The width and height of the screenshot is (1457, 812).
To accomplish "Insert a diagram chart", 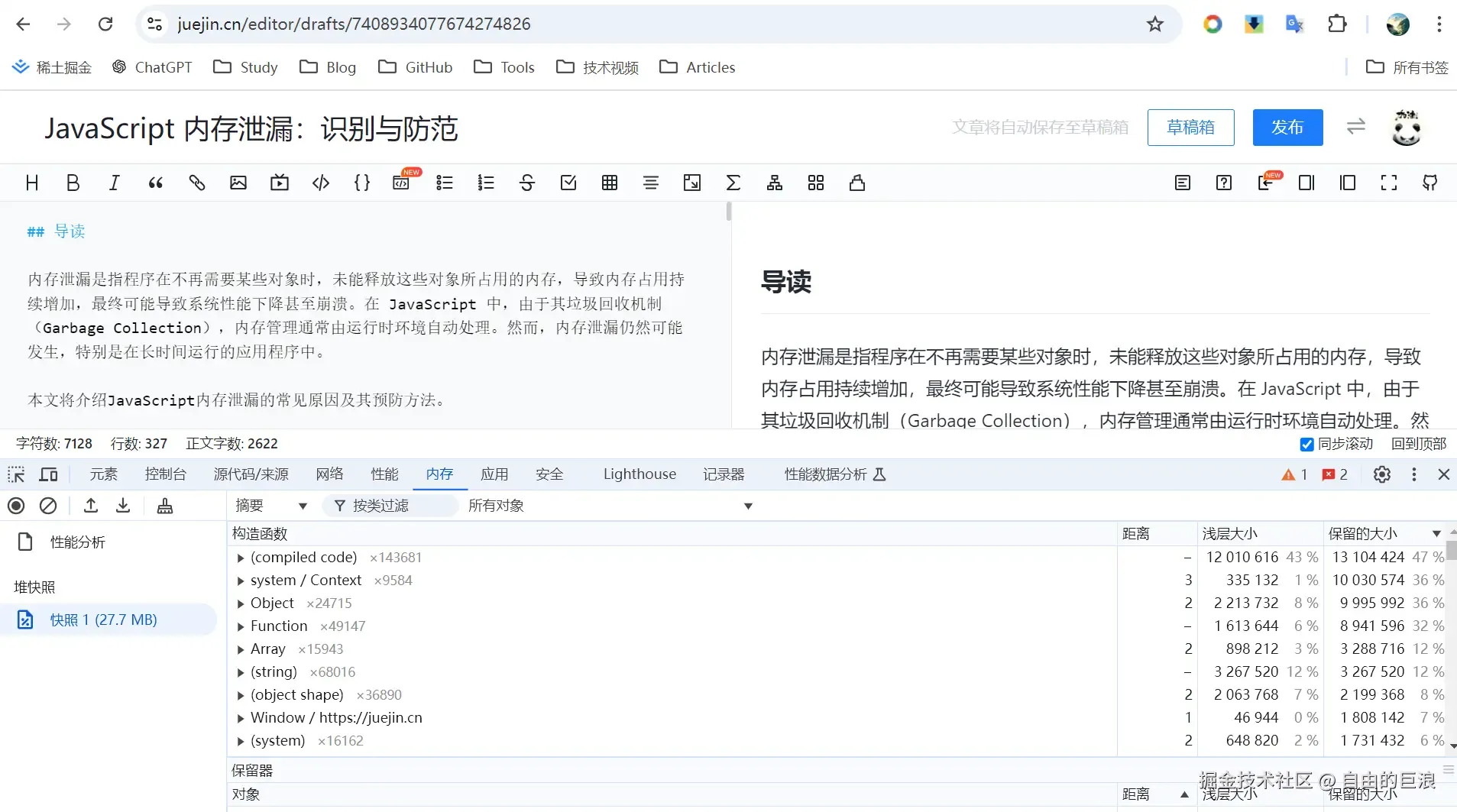I will pyautogui.click(x=775, y=183).
